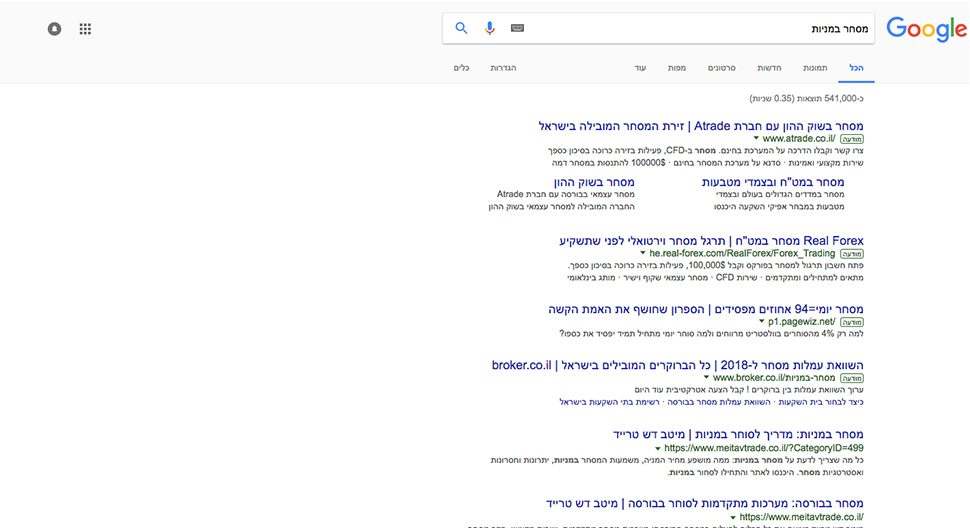Click the he.real-forex.com/RealForex/Forex_Trading URL text

(742, 253)
